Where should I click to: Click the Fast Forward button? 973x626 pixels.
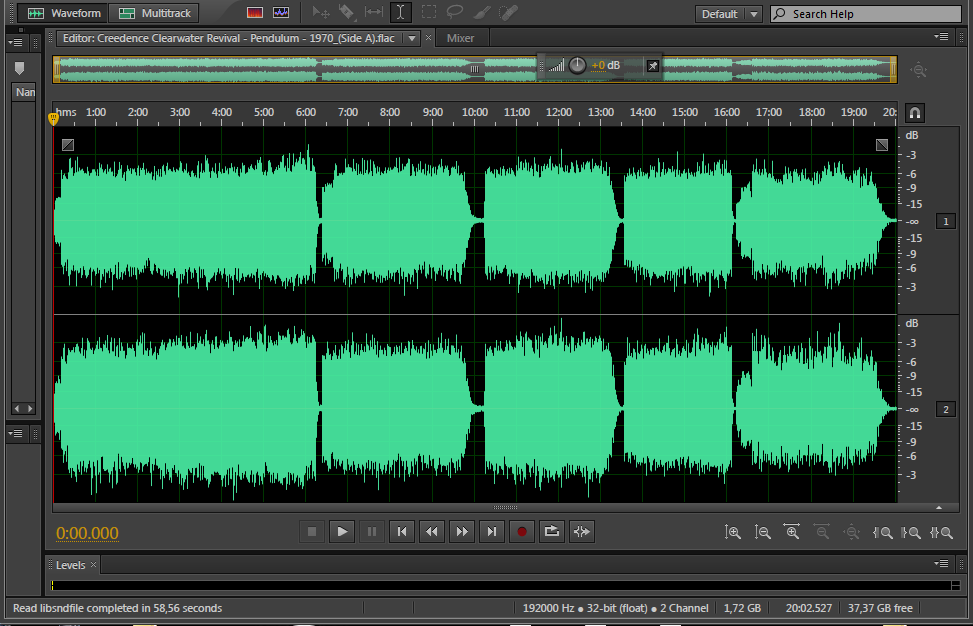(462, 532)
